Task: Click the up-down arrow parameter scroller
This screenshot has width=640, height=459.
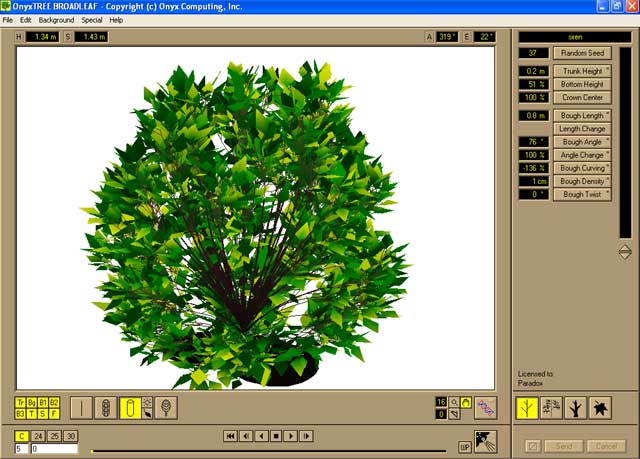Action: 625,252
